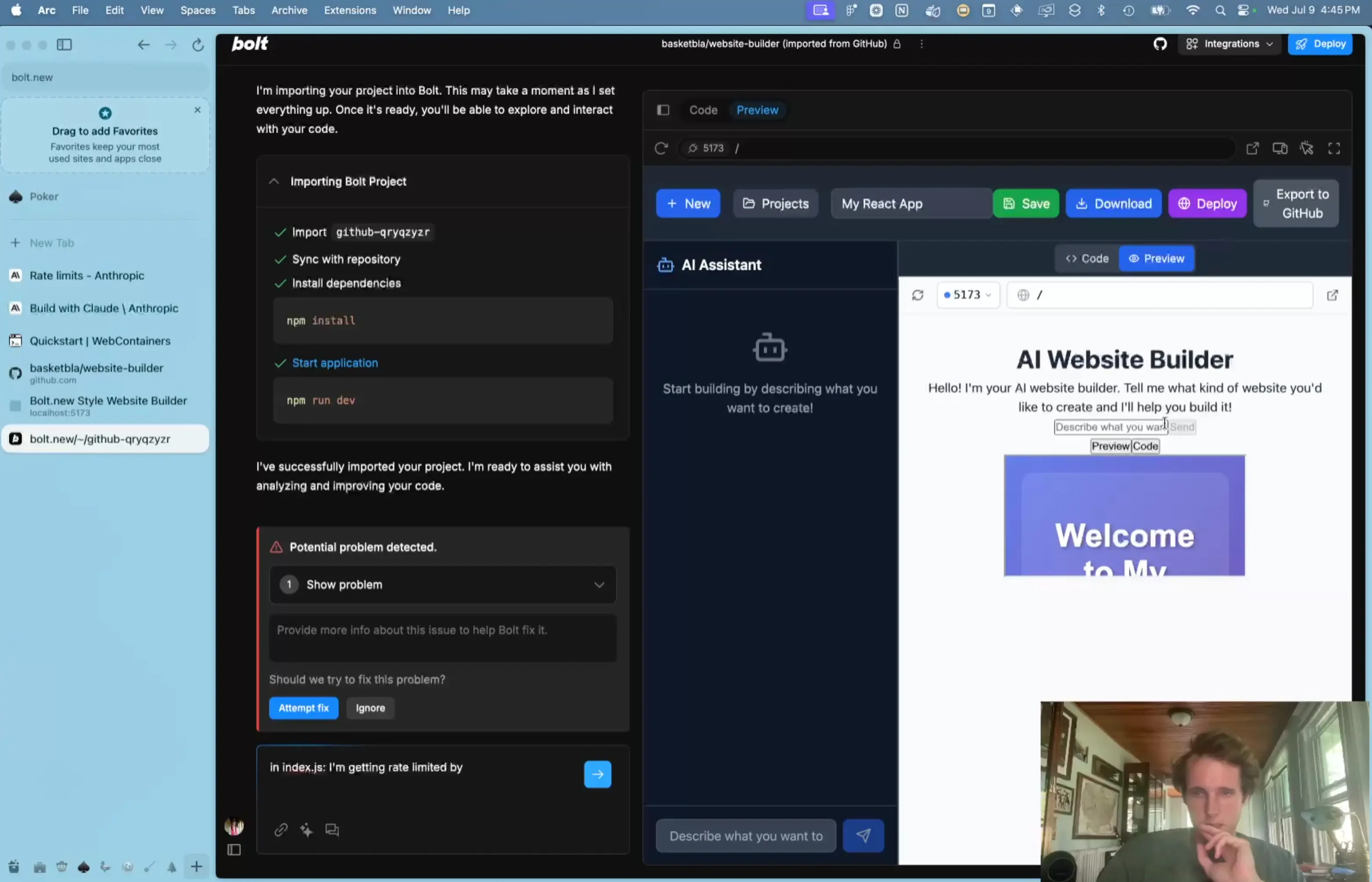Open the Projects button in the app preview
The image size is (1372, 882).
(x=775, y=203)
